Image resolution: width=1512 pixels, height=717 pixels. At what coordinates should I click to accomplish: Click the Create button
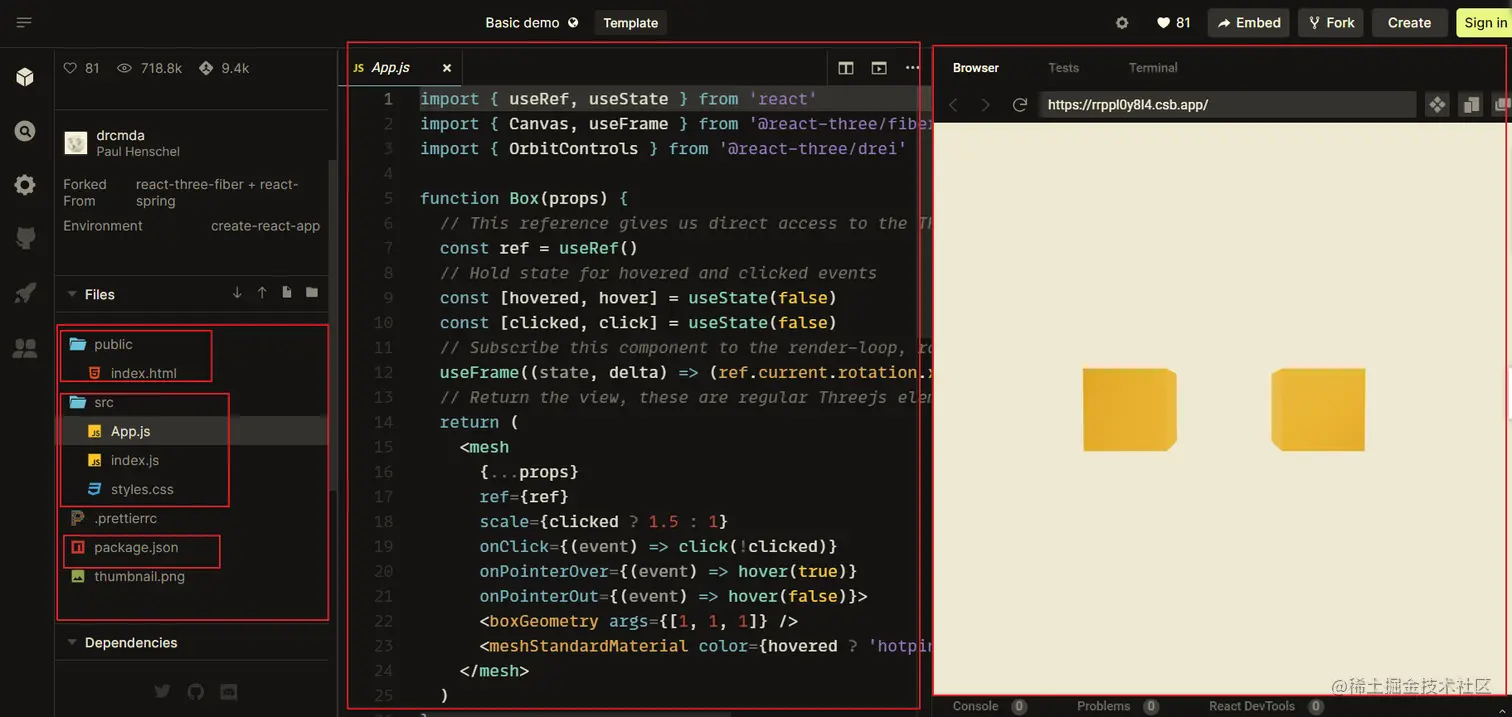pyautogui.click(x=1409, y=23)
